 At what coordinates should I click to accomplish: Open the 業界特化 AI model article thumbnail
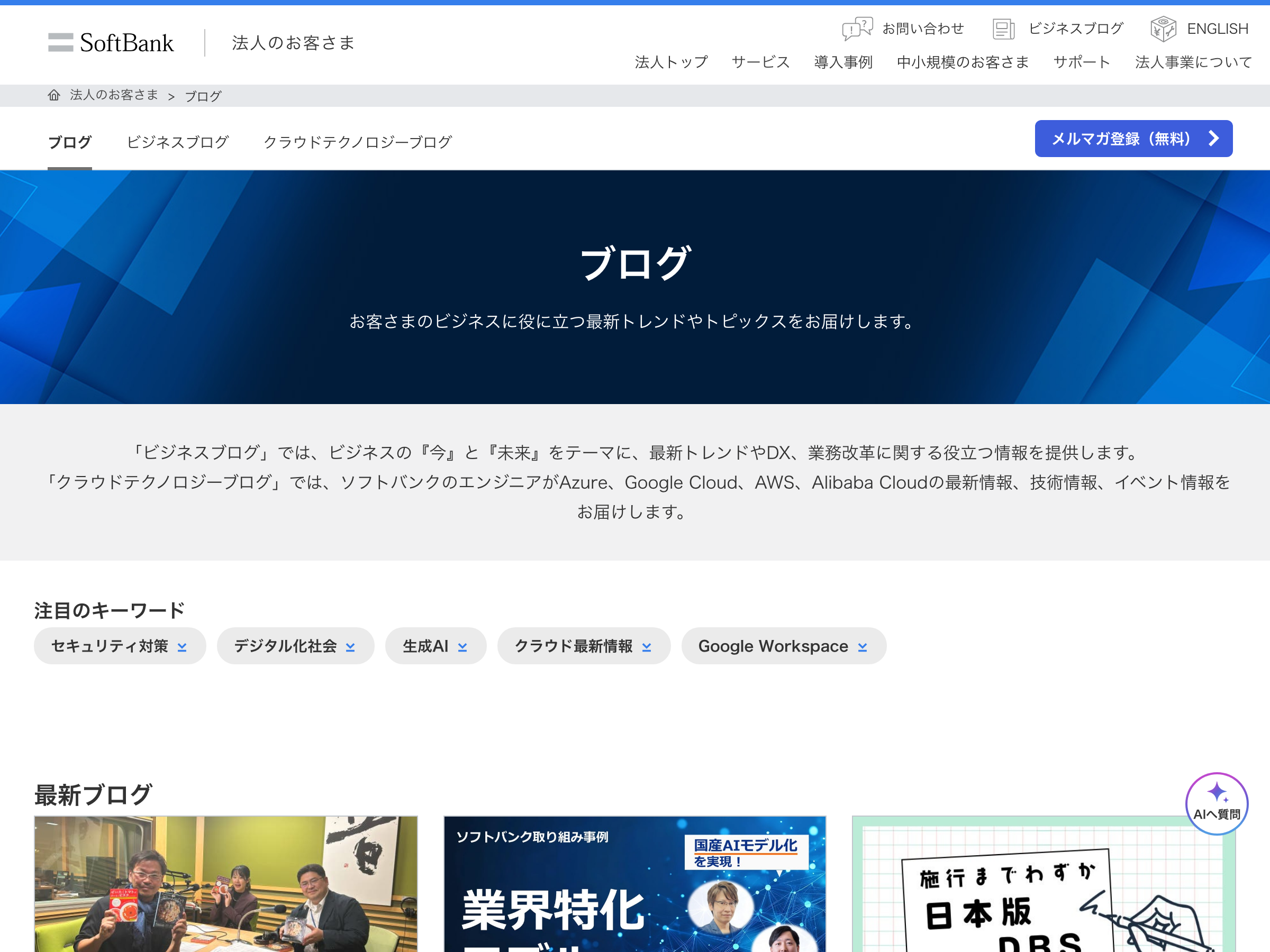635,884
